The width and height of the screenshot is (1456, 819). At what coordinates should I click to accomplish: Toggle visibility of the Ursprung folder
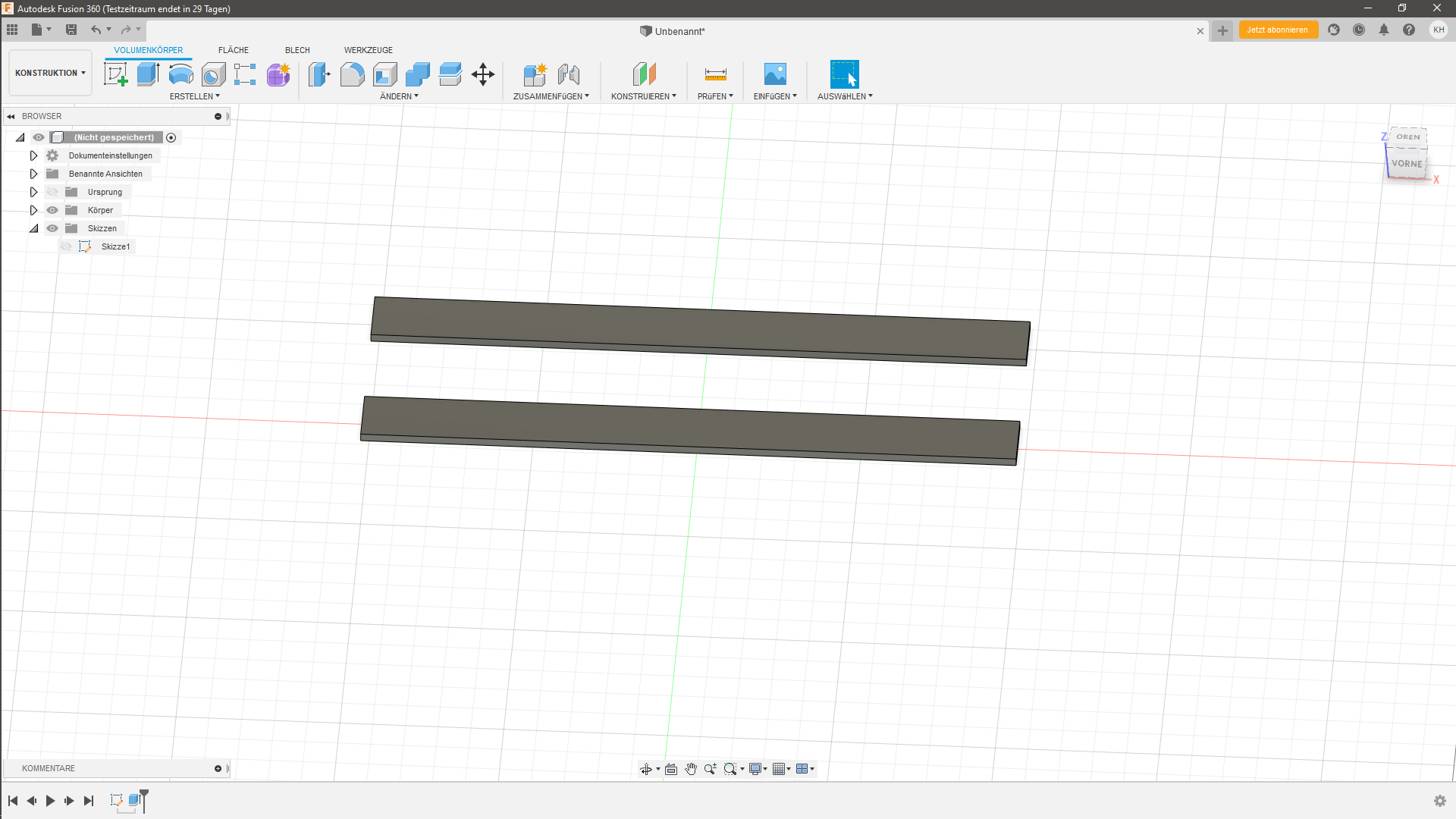pyautogui.click(x=52, y=191)
